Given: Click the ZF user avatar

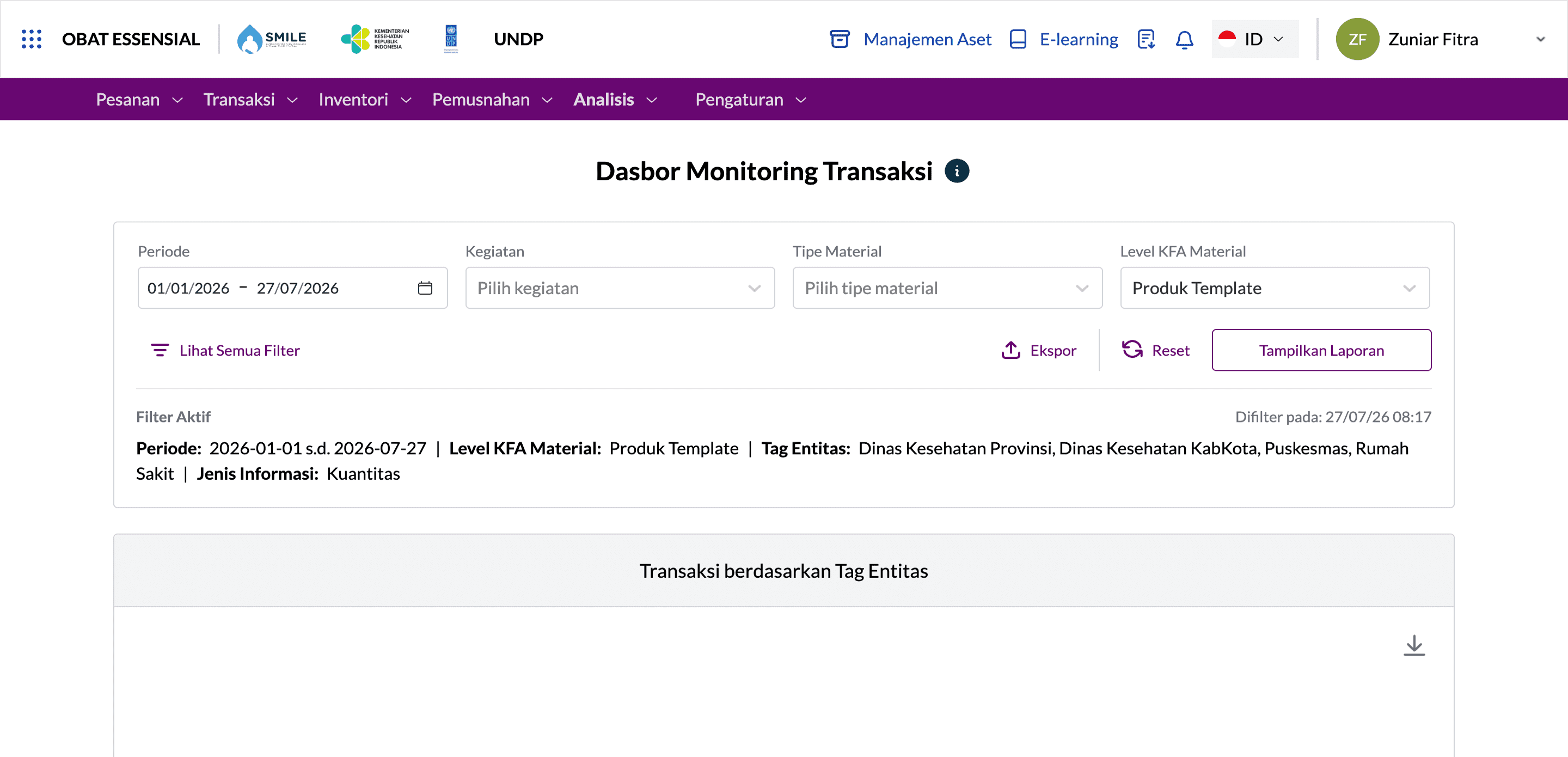Looking at the screenshot, I should point(1357,39).
